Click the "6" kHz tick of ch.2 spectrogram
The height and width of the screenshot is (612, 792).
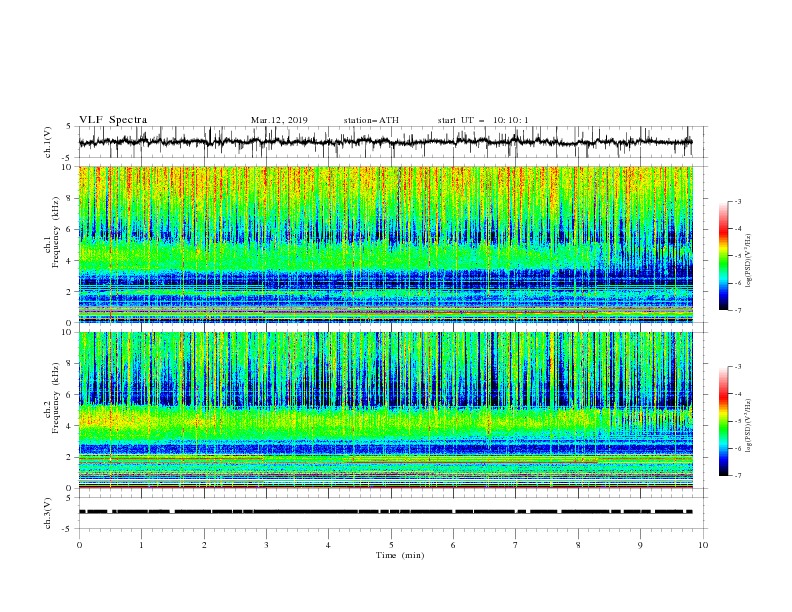pos(70,394)
